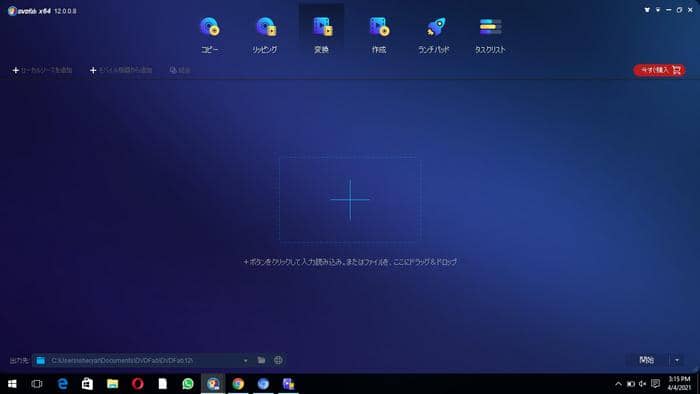Open the 作成 (Creator) module
This screenshot has height=394, width=700.
point(379,35)
